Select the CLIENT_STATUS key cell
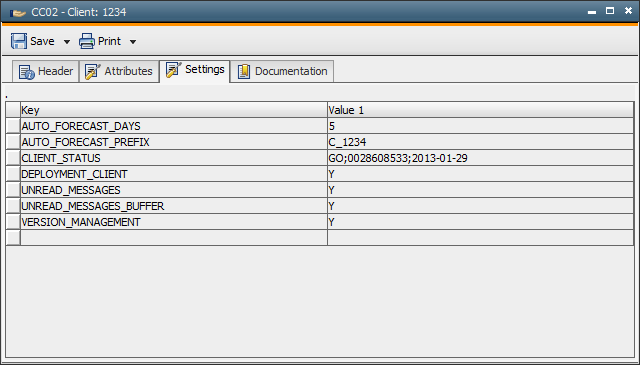The height and width of the screenshot is (365, 640). [174, 158]
